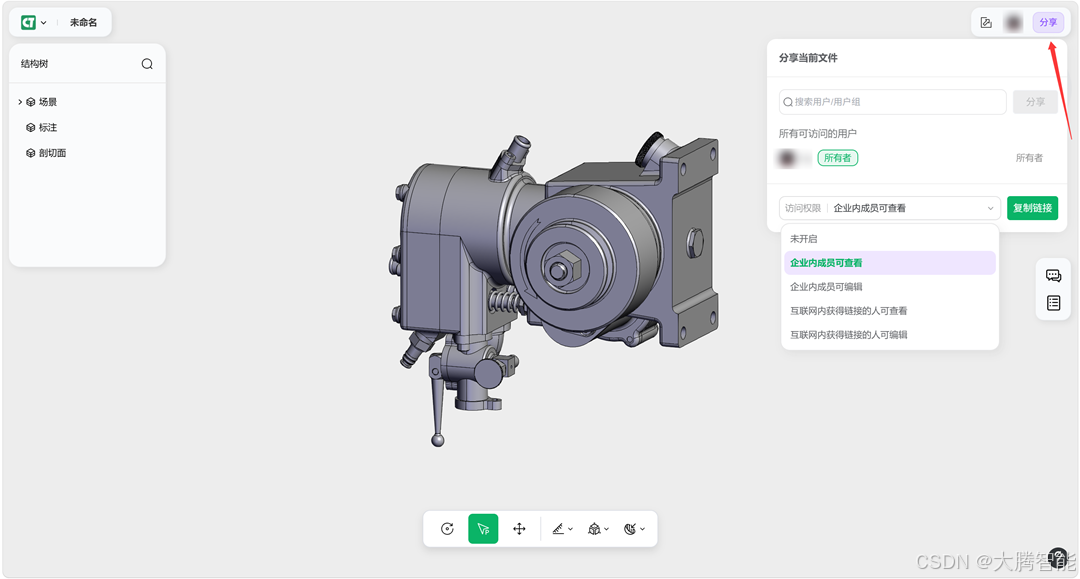Open the app logo dropdown chevron
Screen dimensions: 1080x579
tap(43, 23)
